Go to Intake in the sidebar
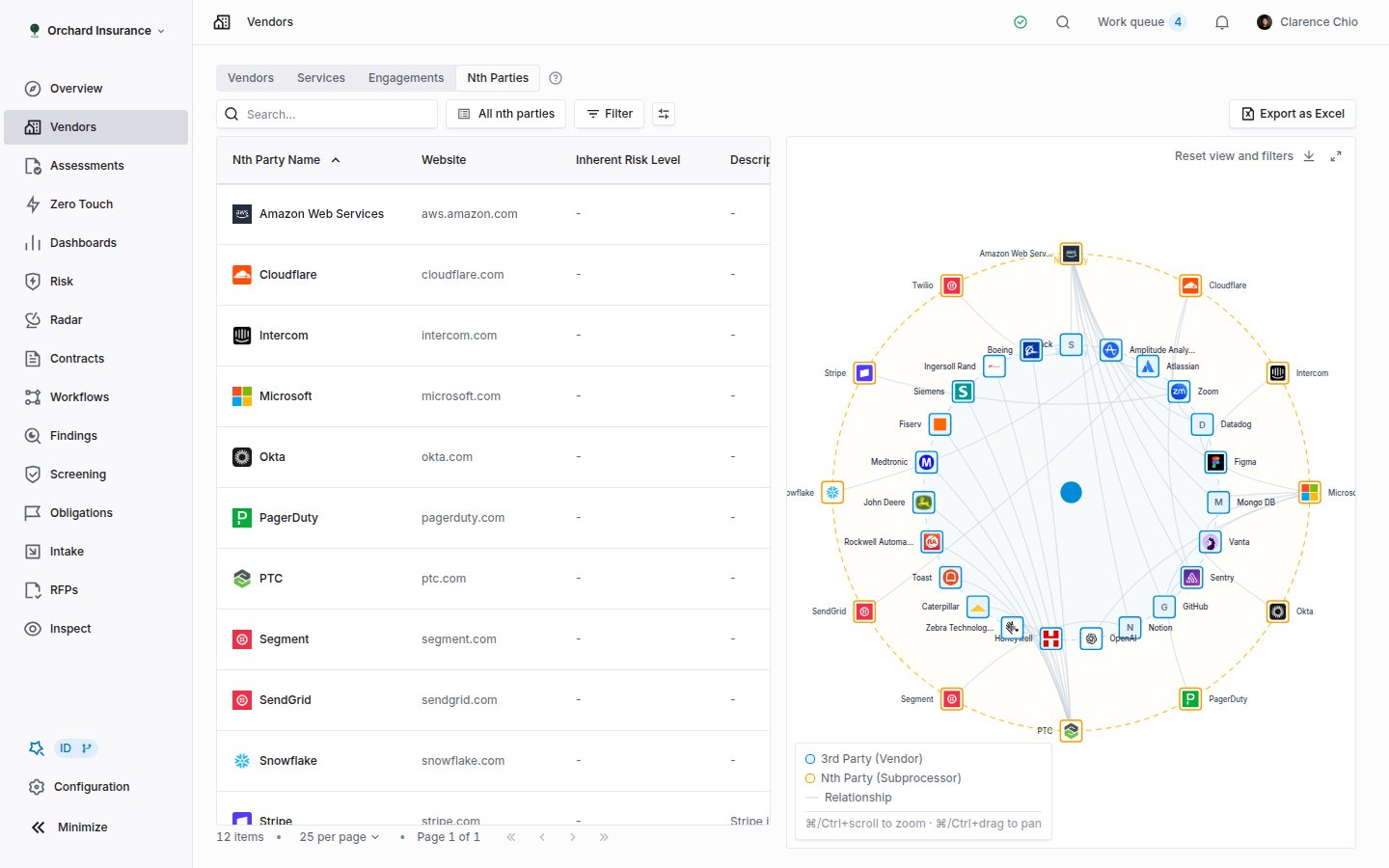 (96, 552)
